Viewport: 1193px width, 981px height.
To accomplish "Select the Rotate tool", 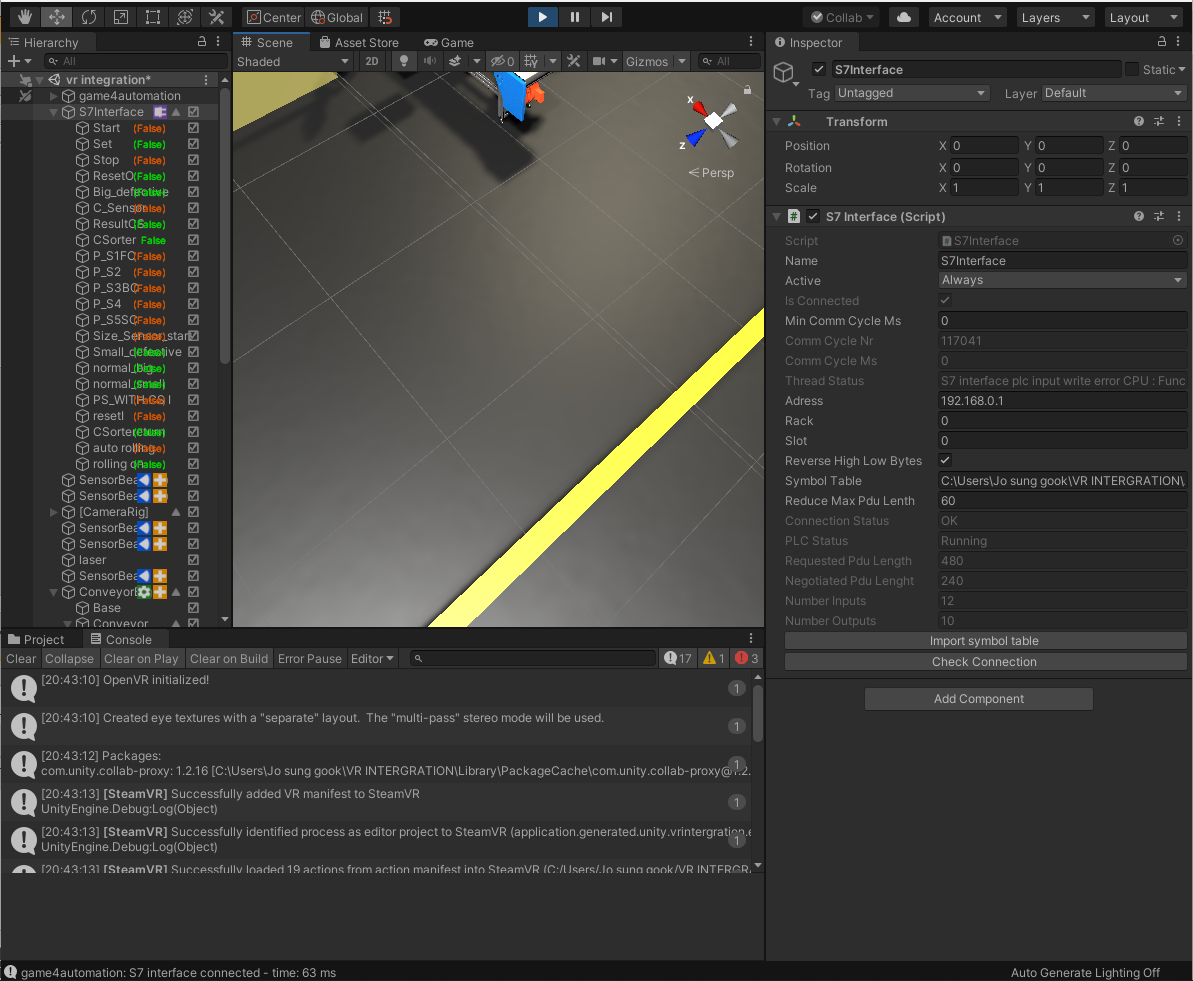I will [x=89, y=17].
